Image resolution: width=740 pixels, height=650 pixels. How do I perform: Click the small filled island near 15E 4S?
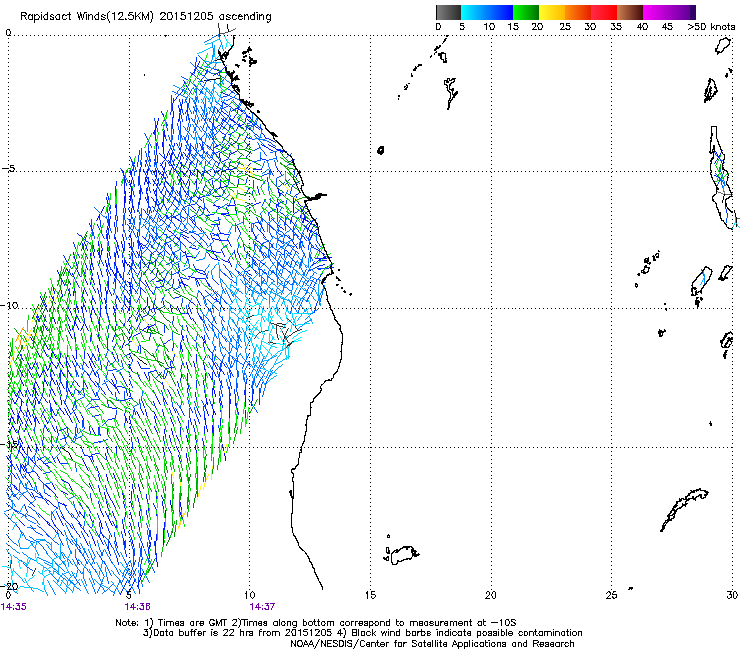point(380,150)
